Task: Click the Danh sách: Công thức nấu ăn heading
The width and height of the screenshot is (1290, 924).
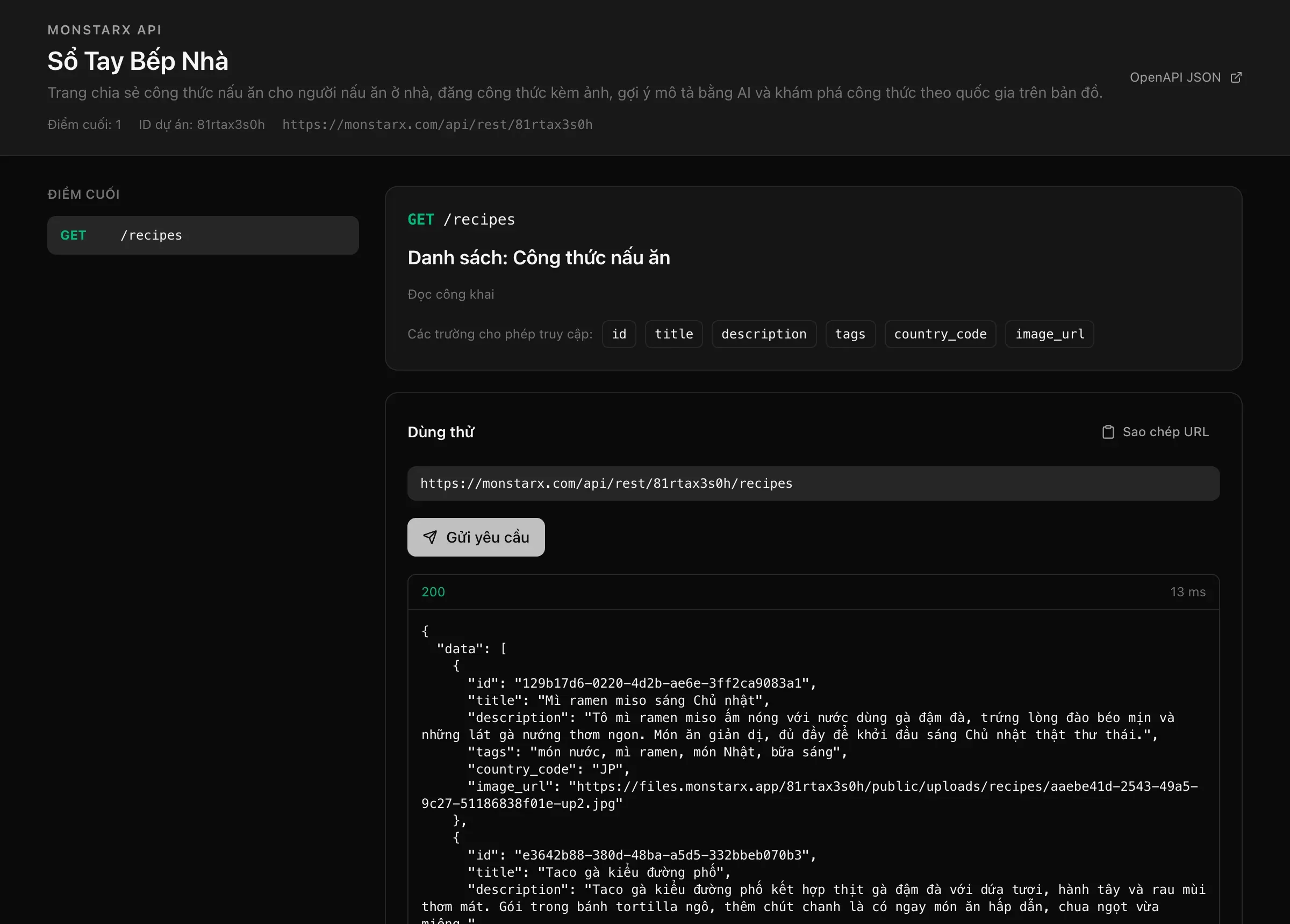Action: (x=539, y=257)
